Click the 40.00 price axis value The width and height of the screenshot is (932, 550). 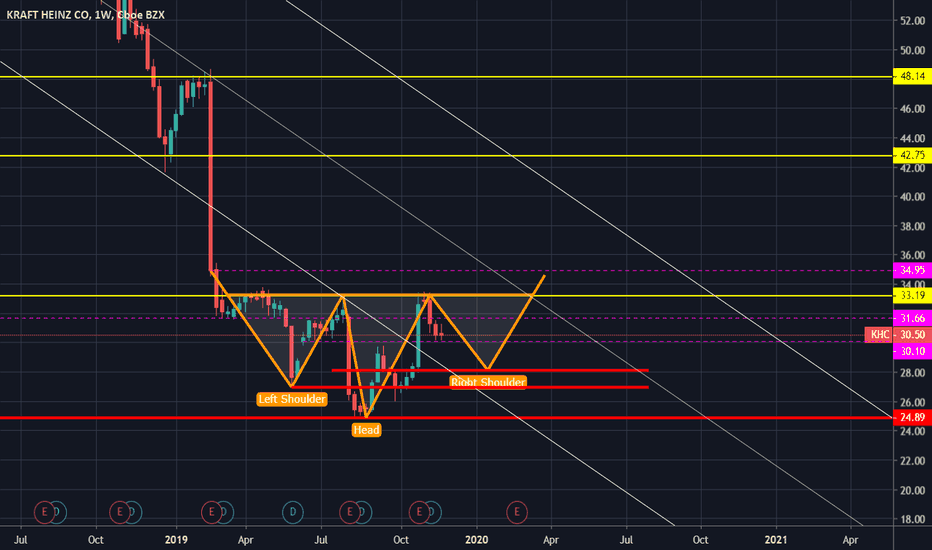pyautogui.click(x=912, y=197)
